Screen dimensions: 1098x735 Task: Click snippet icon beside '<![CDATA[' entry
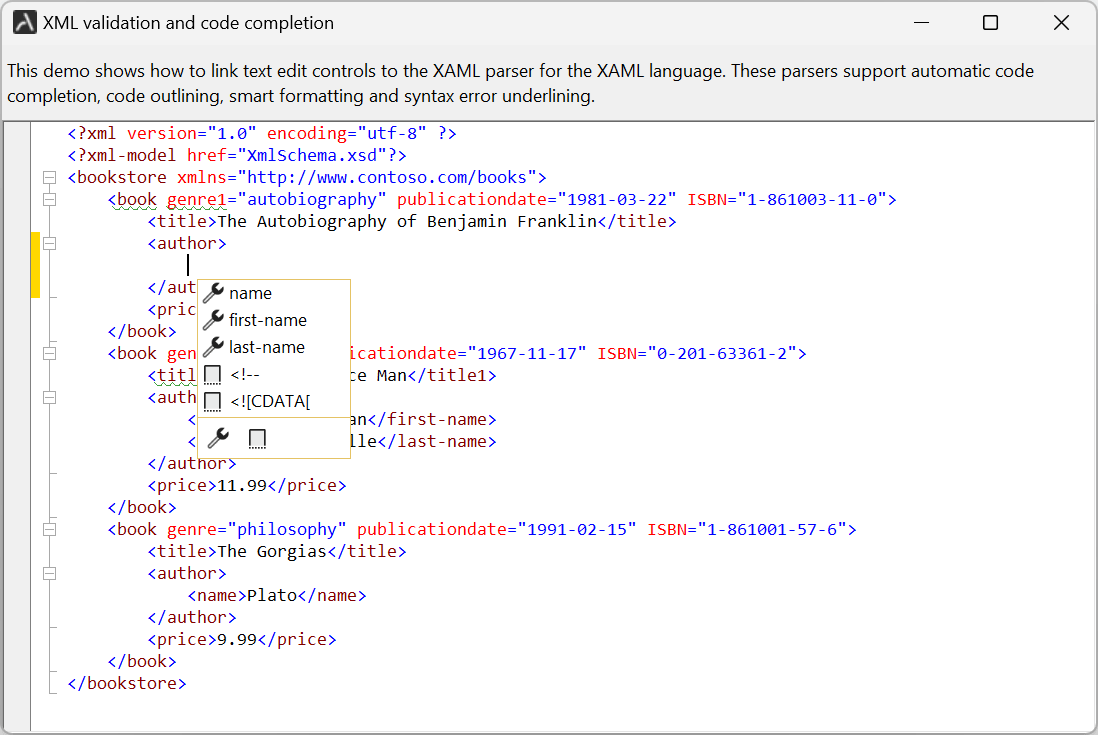point(212,402)
